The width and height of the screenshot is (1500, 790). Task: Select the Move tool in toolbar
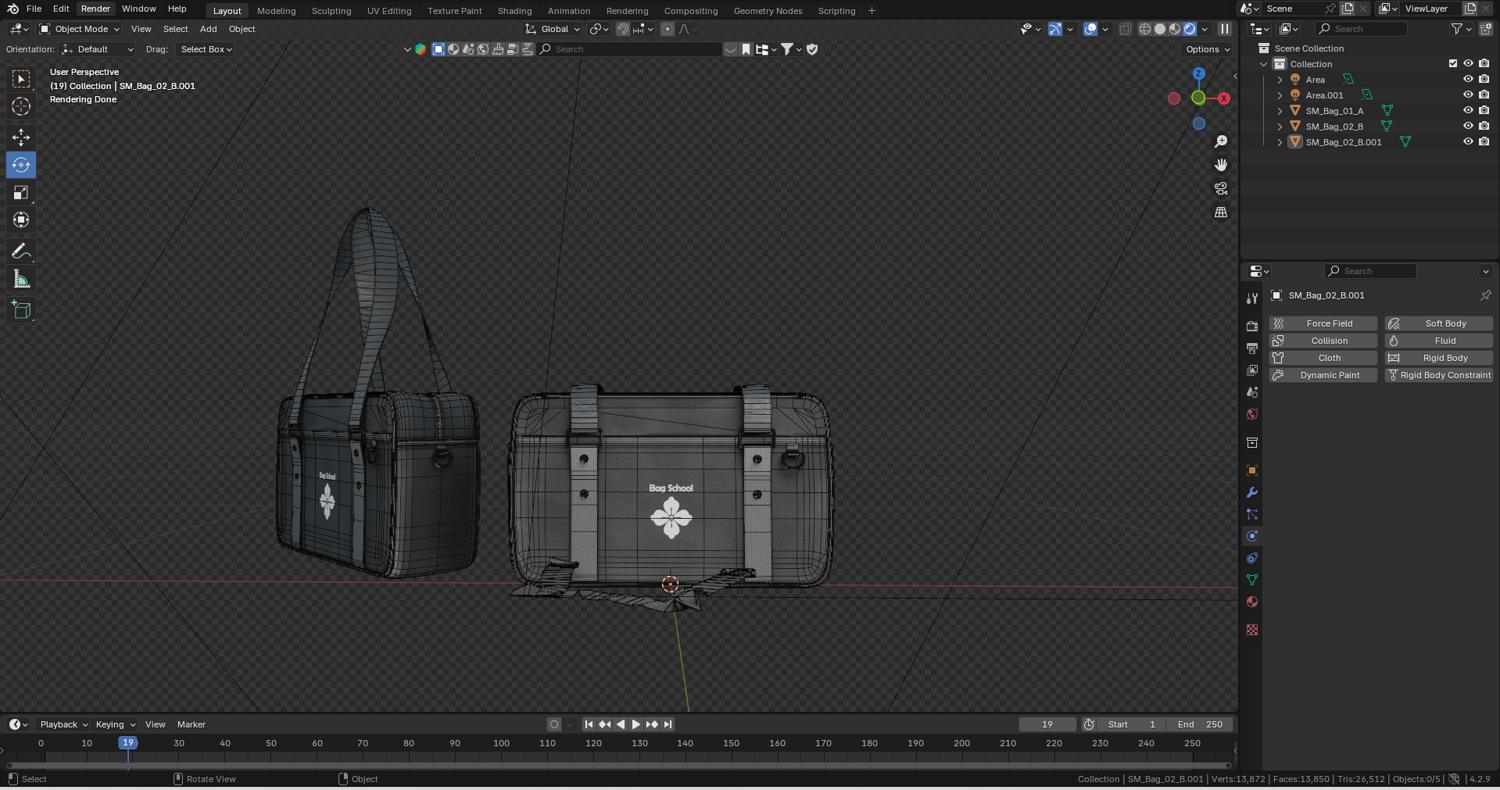(x=21, y=137)
